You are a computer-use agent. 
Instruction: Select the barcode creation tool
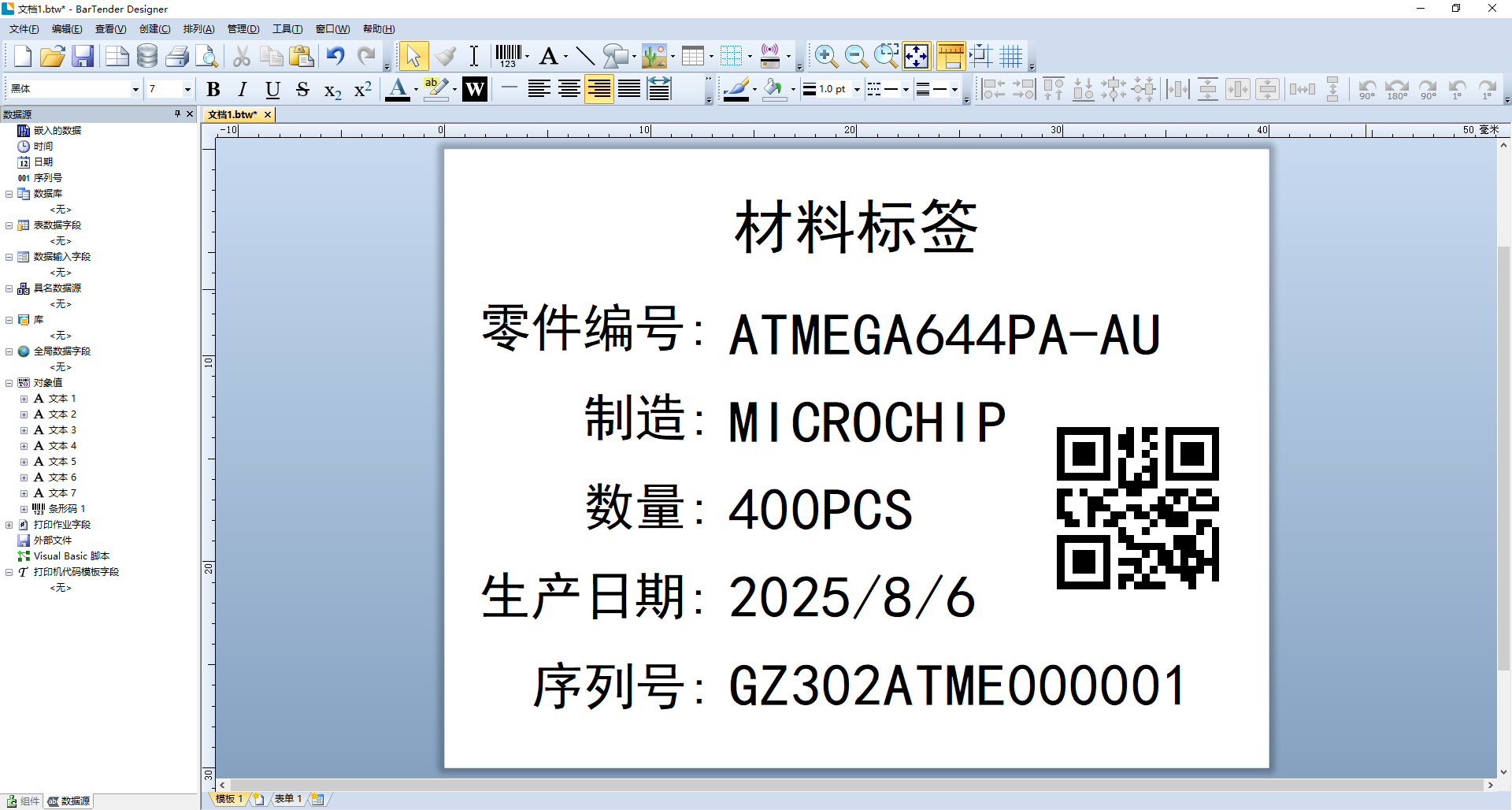point(508,56)
